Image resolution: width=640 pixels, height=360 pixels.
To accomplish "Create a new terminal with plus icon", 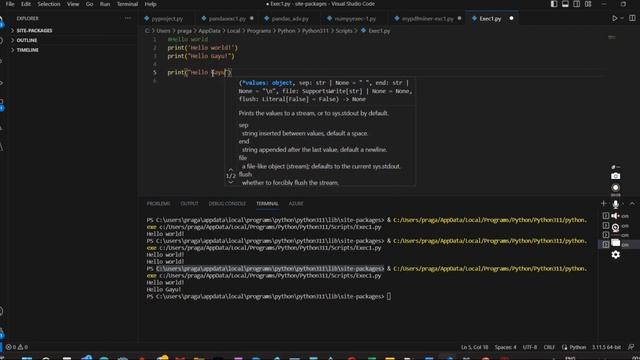I will (604, 203).
